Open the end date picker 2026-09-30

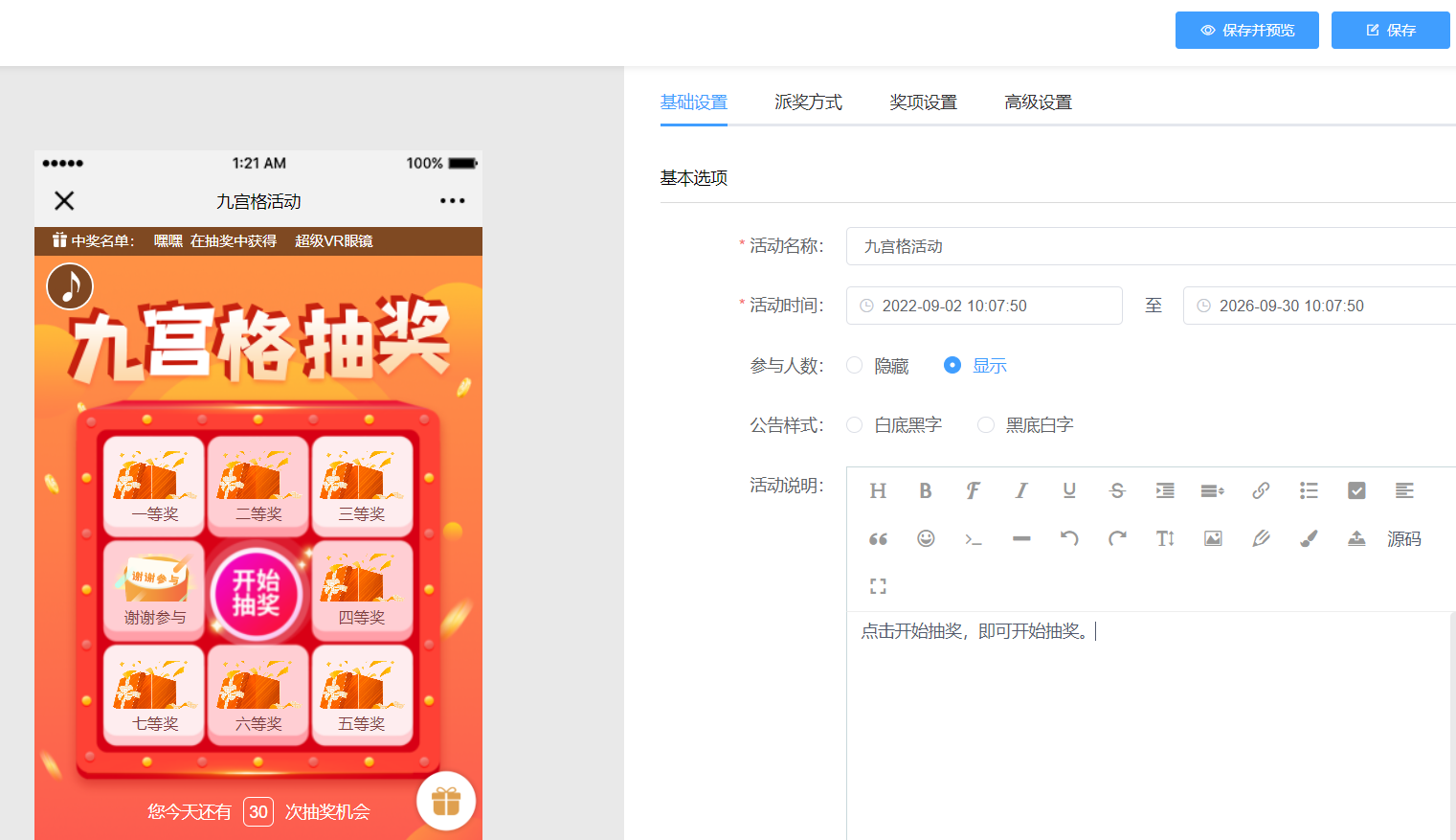click(x=1319, y=306)
